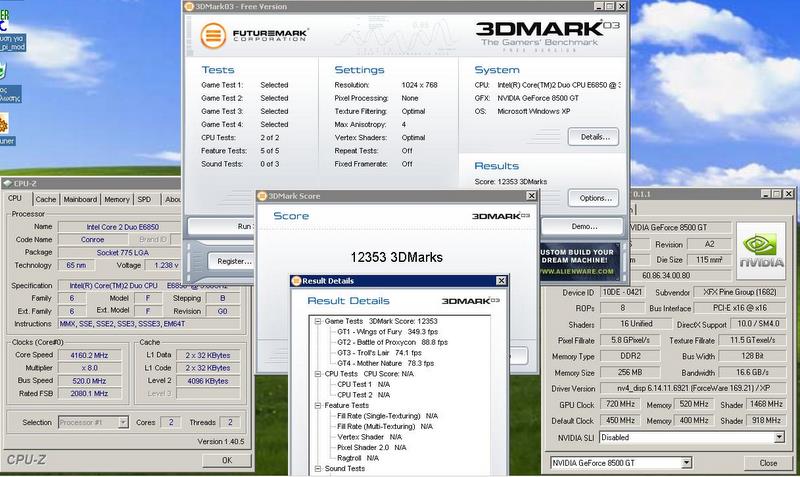Click the Bus Speed 520.0 MHz value
The image size is (800, 477).
89,381
